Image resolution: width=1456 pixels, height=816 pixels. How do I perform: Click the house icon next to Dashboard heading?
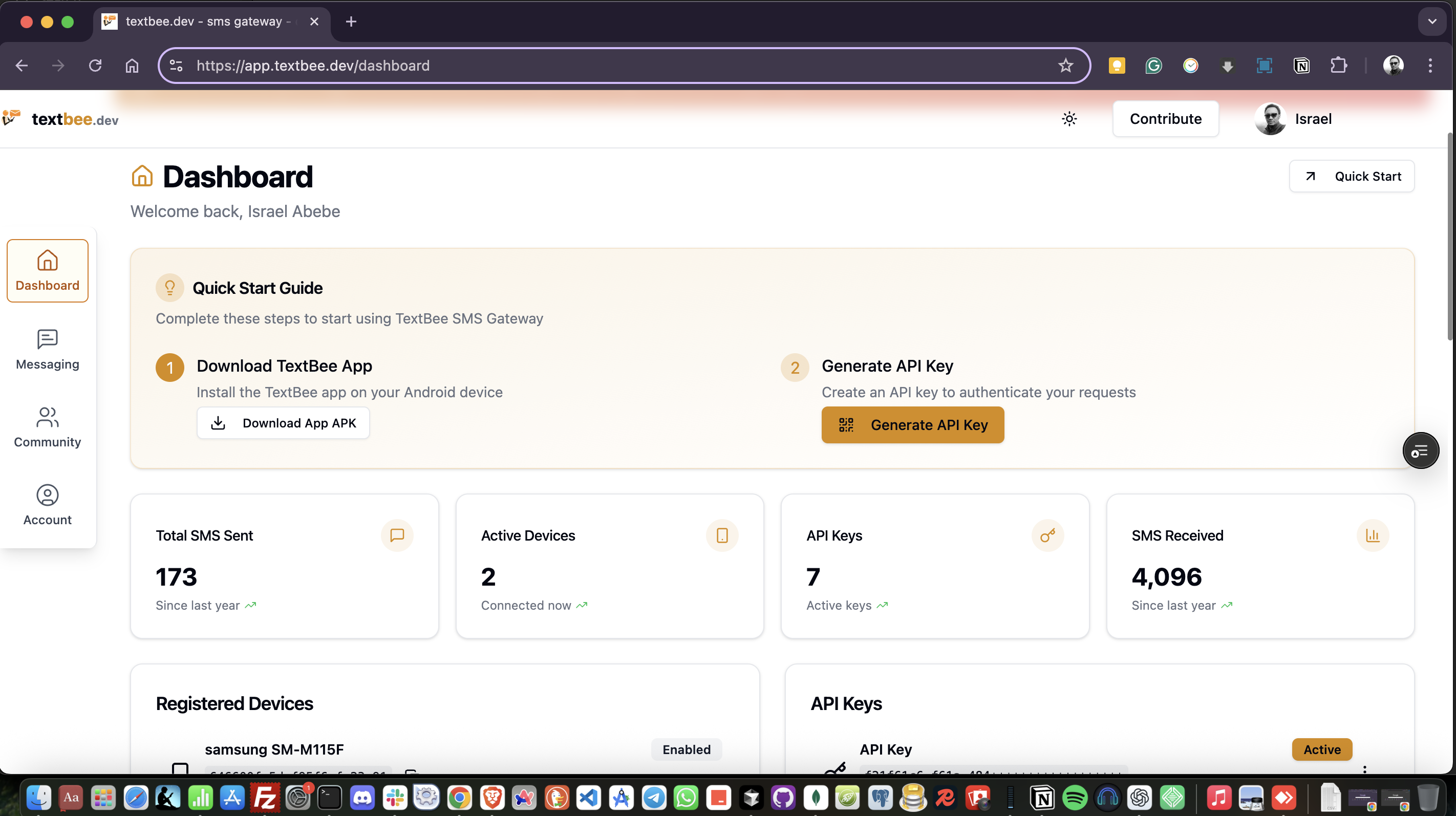[x=142, y=176]
